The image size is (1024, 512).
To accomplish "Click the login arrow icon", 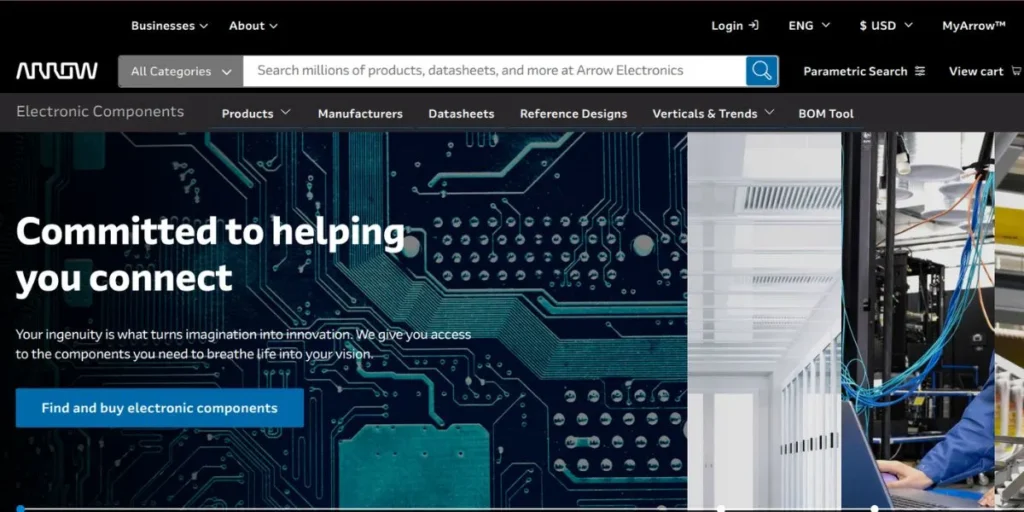I will [754, 25].
